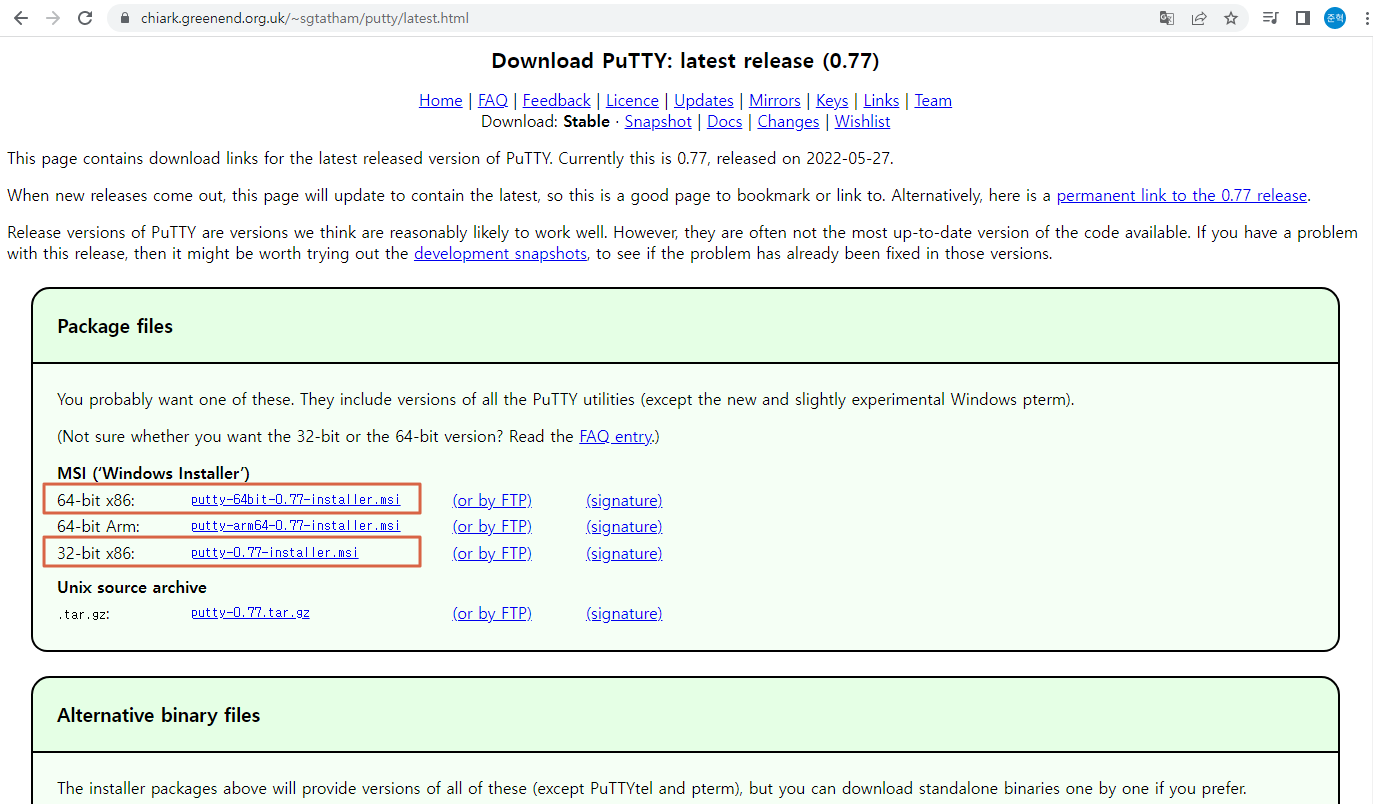Bookmark this page with star icon
The height and width of the screenshot is (804, 1373).
(x=1231, y=18)
